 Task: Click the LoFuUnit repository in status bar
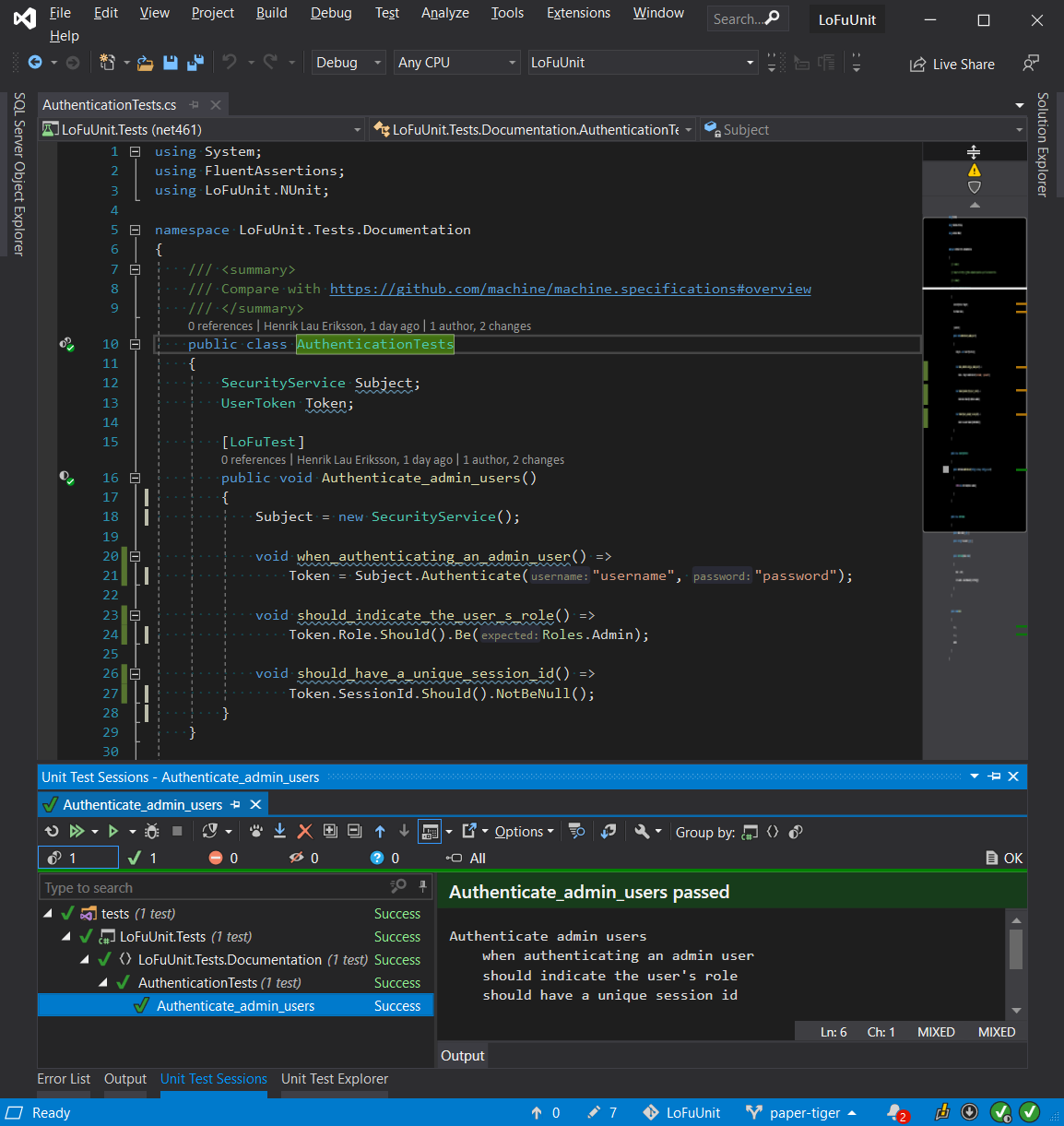tap(682, 1113)
